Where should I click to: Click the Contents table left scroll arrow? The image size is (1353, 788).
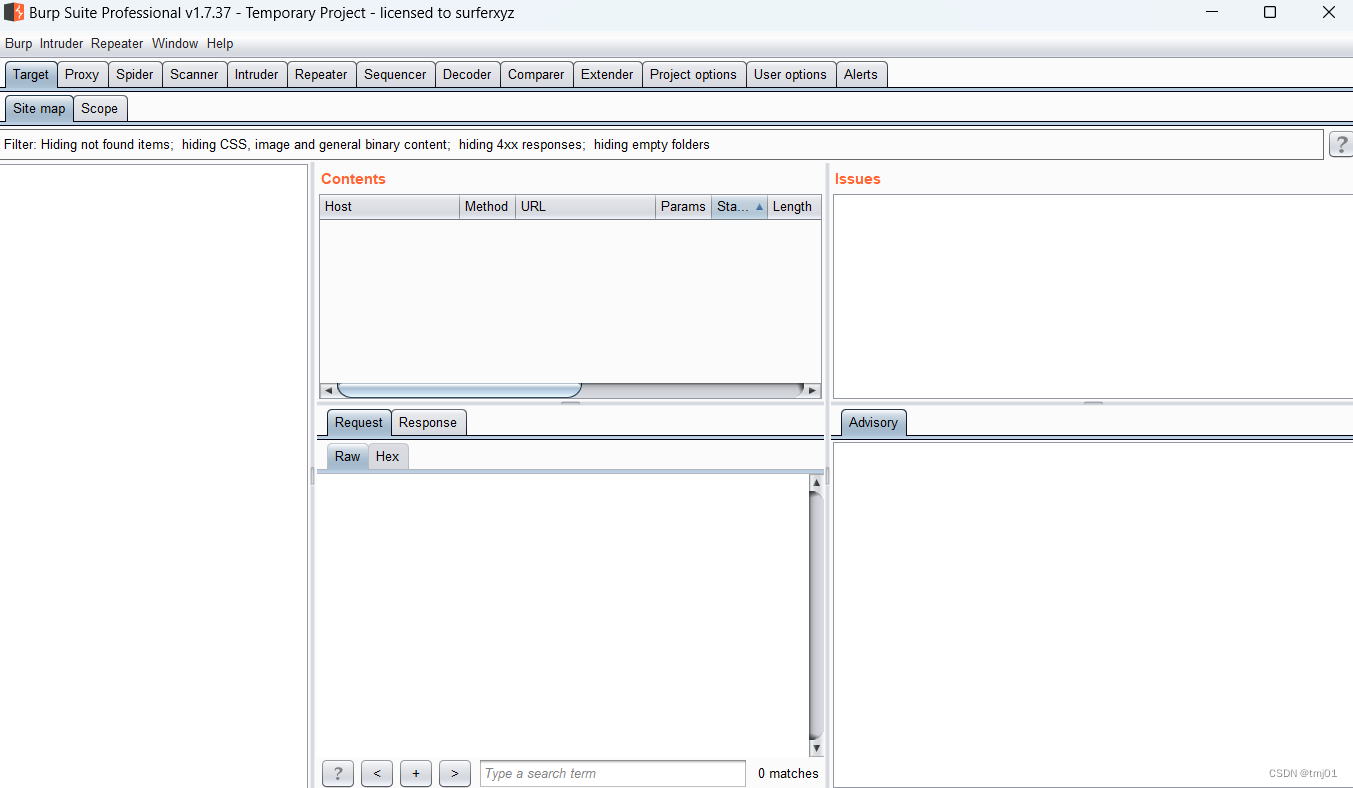328,390
